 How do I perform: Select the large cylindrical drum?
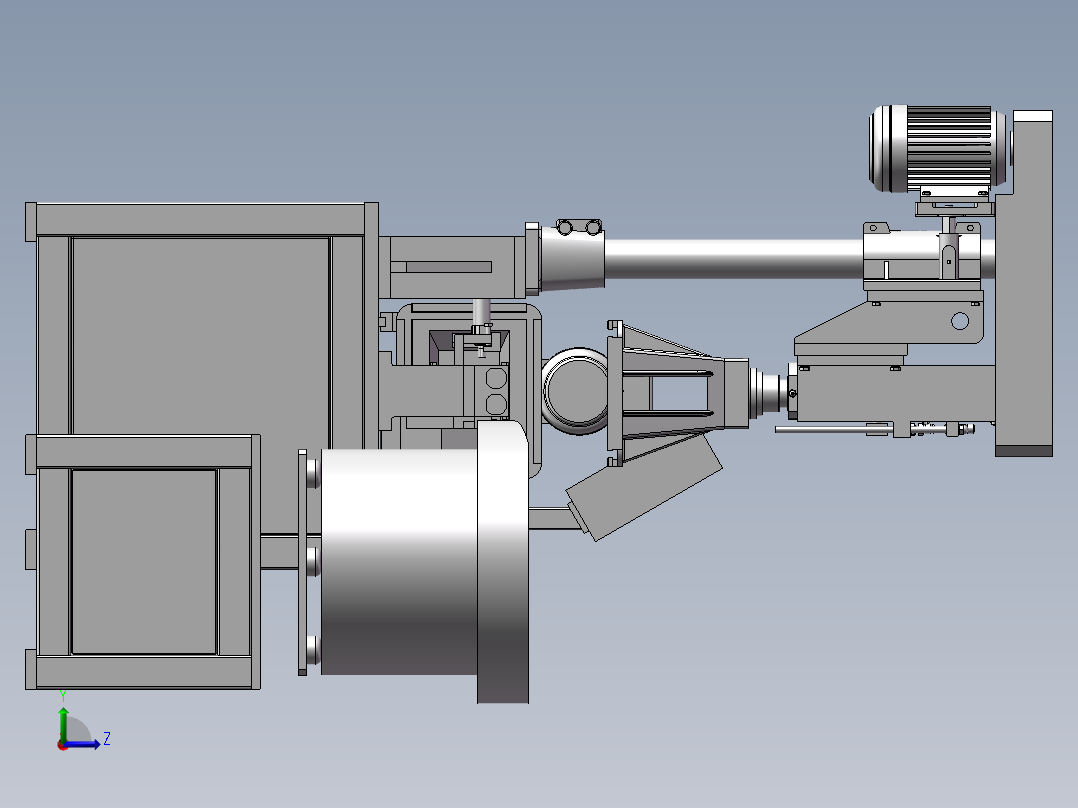click(399, 561)
